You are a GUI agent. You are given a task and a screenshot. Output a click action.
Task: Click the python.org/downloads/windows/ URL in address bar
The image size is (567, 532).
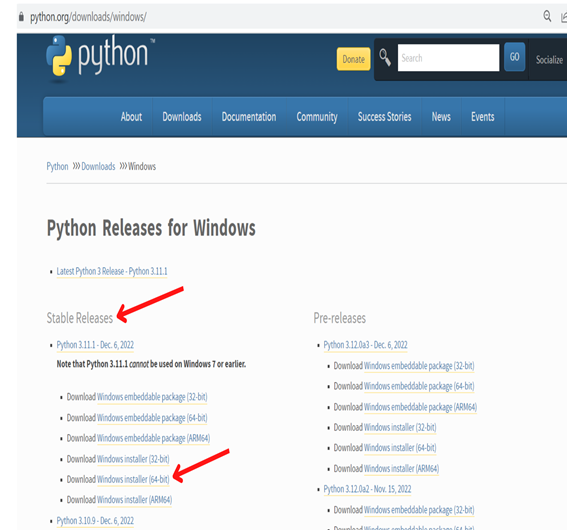[x=88, y=17]
